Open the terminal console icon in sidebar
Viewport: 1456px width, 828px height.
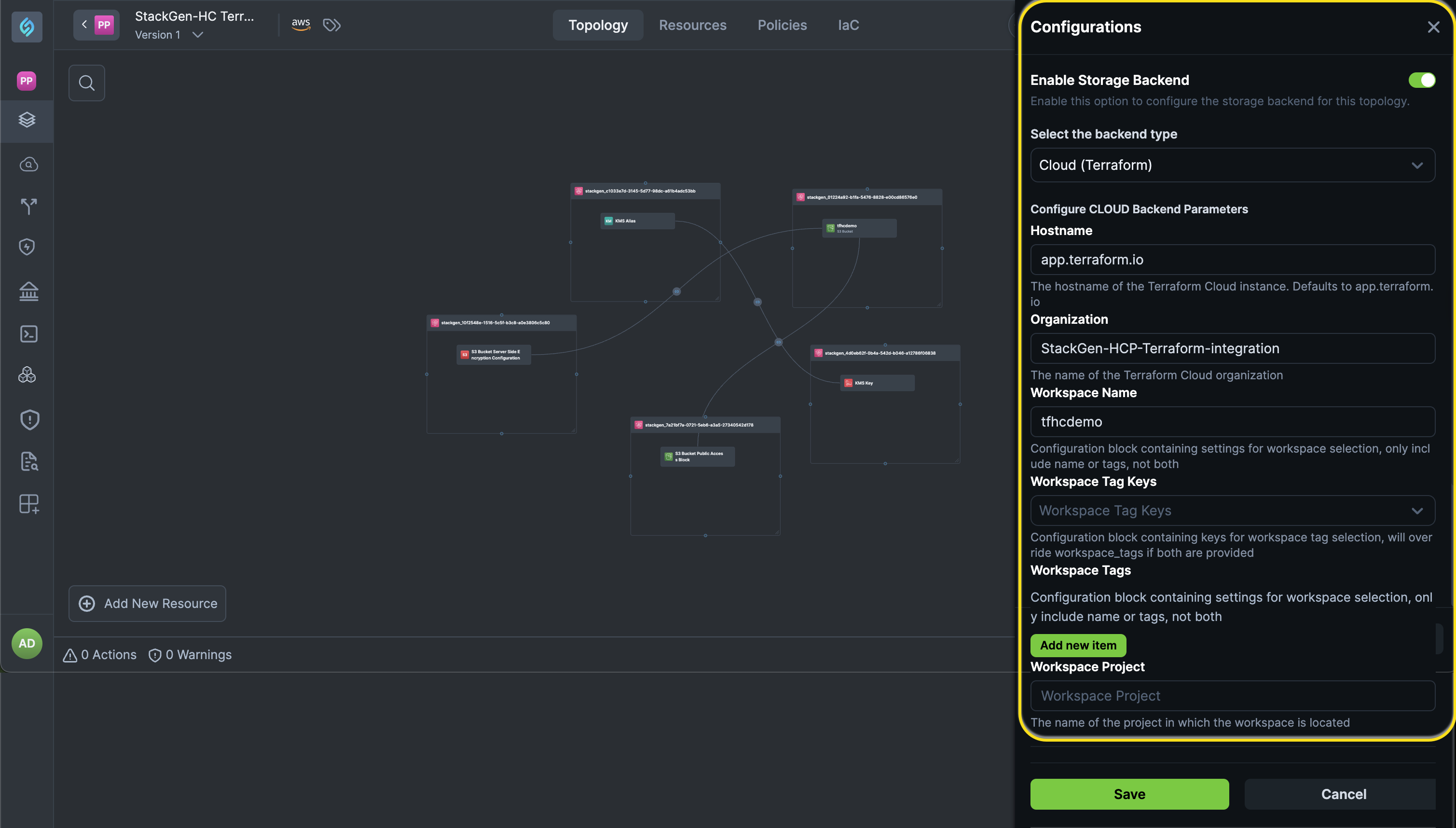click(28, 334)
